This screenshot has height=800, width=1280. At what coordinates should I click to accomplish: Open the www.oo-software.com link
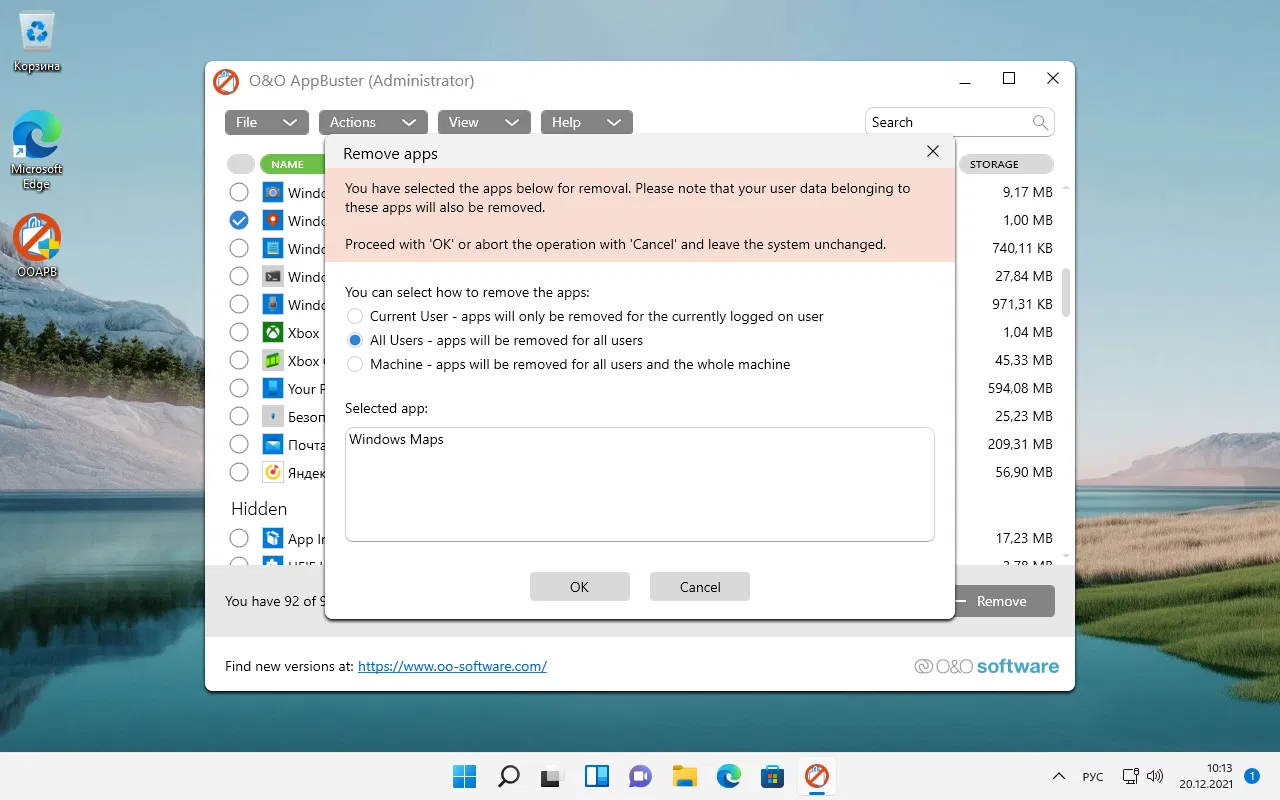click(x=452, y=666)
